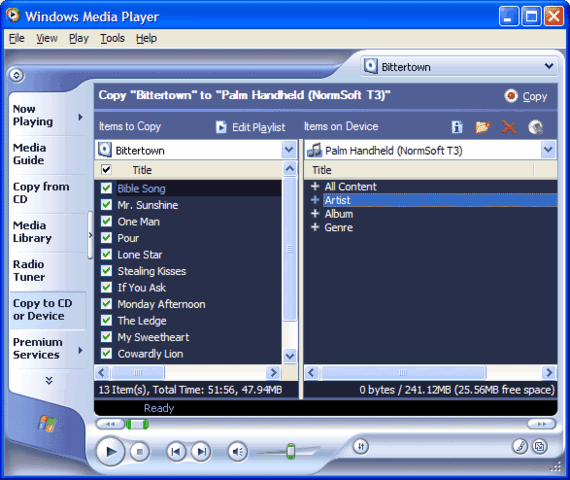Click the Windows logo in corner
Screen dimensions: 570x480
pos(47,423)
